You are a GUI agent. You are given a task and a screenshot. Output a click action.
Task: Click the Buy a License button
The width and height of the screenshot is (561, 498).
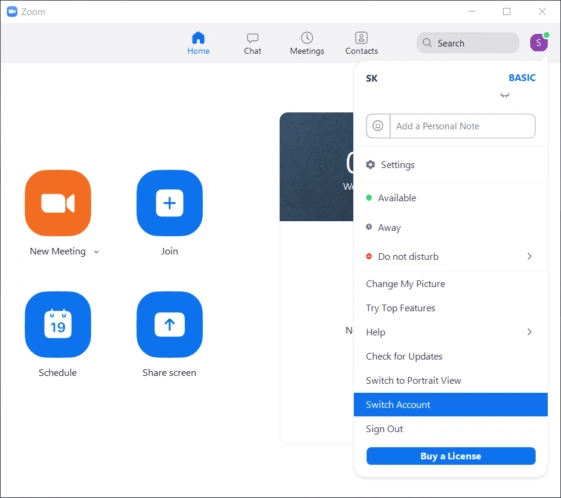(451, 456)
